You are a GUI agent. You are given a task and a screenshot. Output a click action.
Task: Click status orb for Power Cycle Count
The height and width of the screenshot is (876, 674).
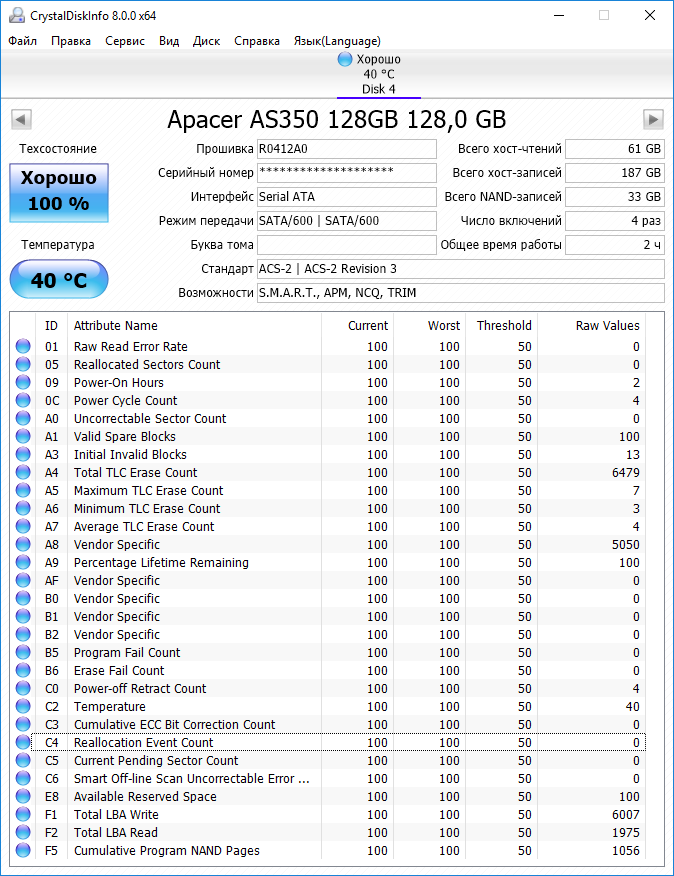coord(23,401)
